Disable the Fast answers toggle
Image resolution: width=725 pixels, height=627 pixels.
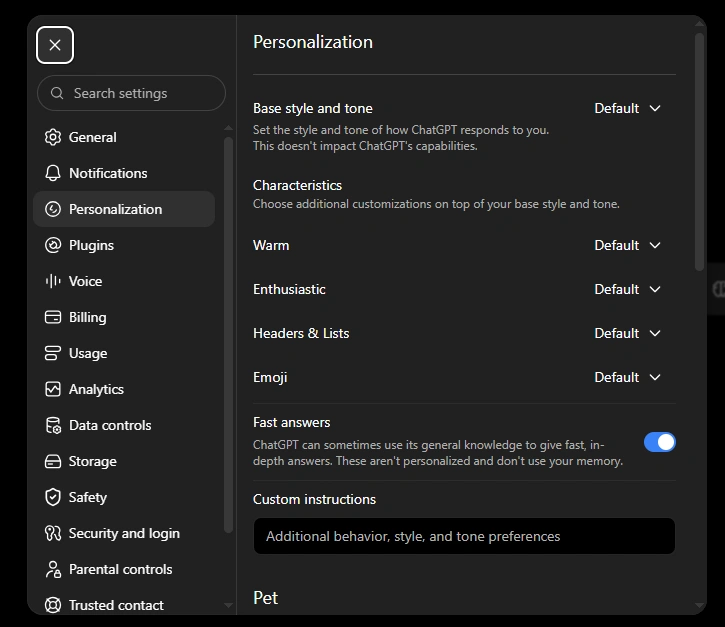(x=660, y=442)
